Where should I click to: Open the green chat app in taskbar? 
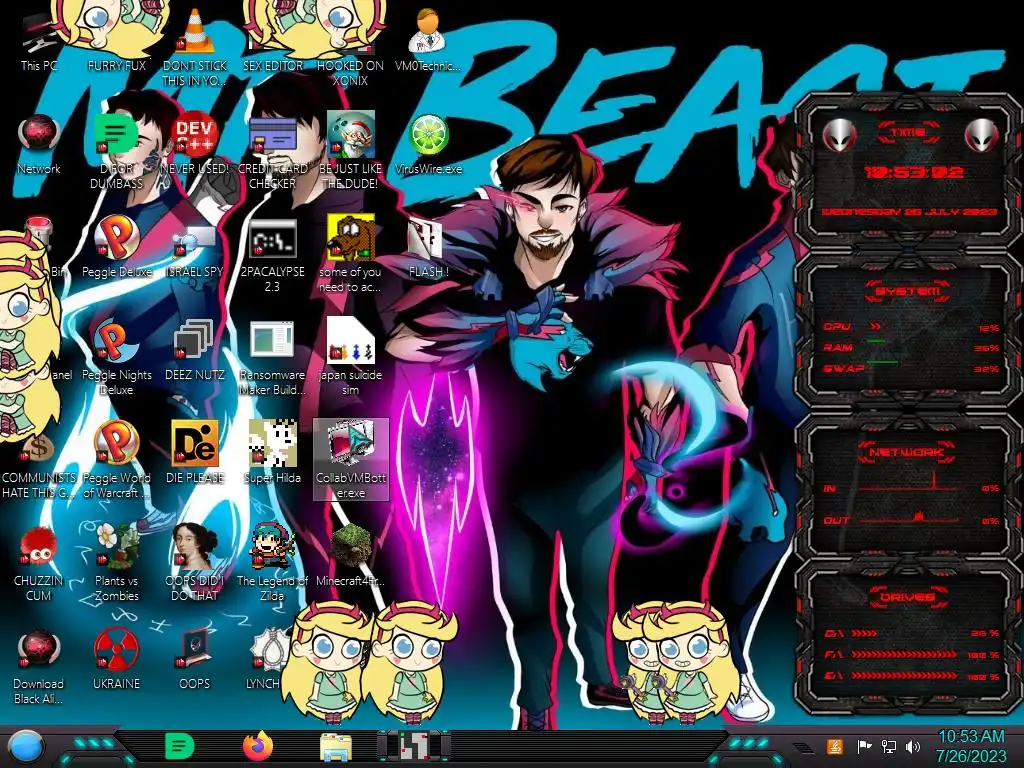pyautogui.click(x=180, y=746)
